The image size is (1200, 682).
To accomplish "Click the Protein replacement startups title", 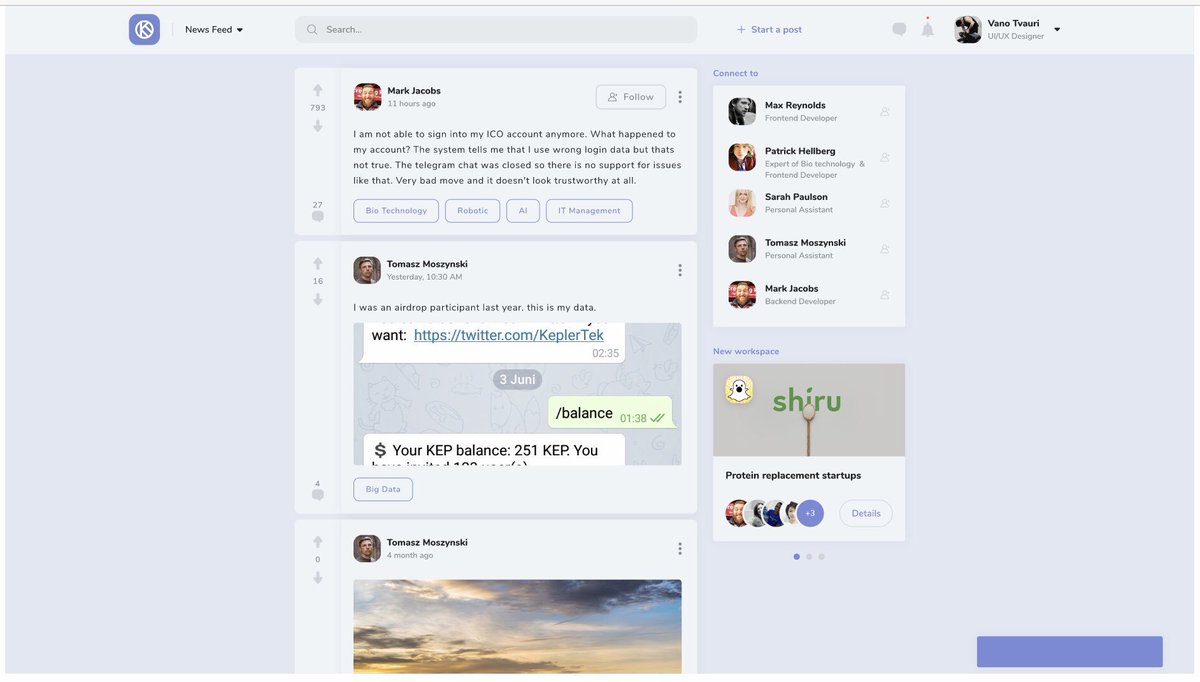I will coord(793,476).
